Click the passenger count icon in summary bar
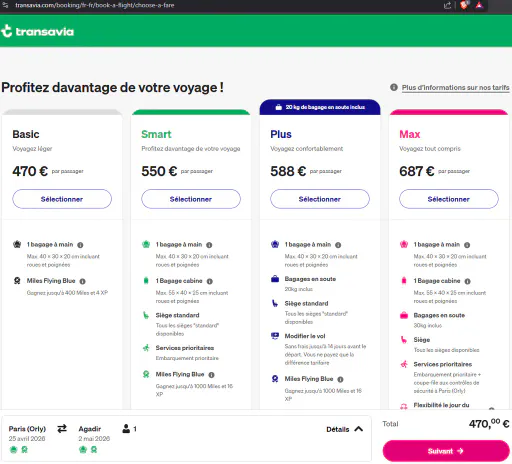512x464 pixels. click(126, 429)
